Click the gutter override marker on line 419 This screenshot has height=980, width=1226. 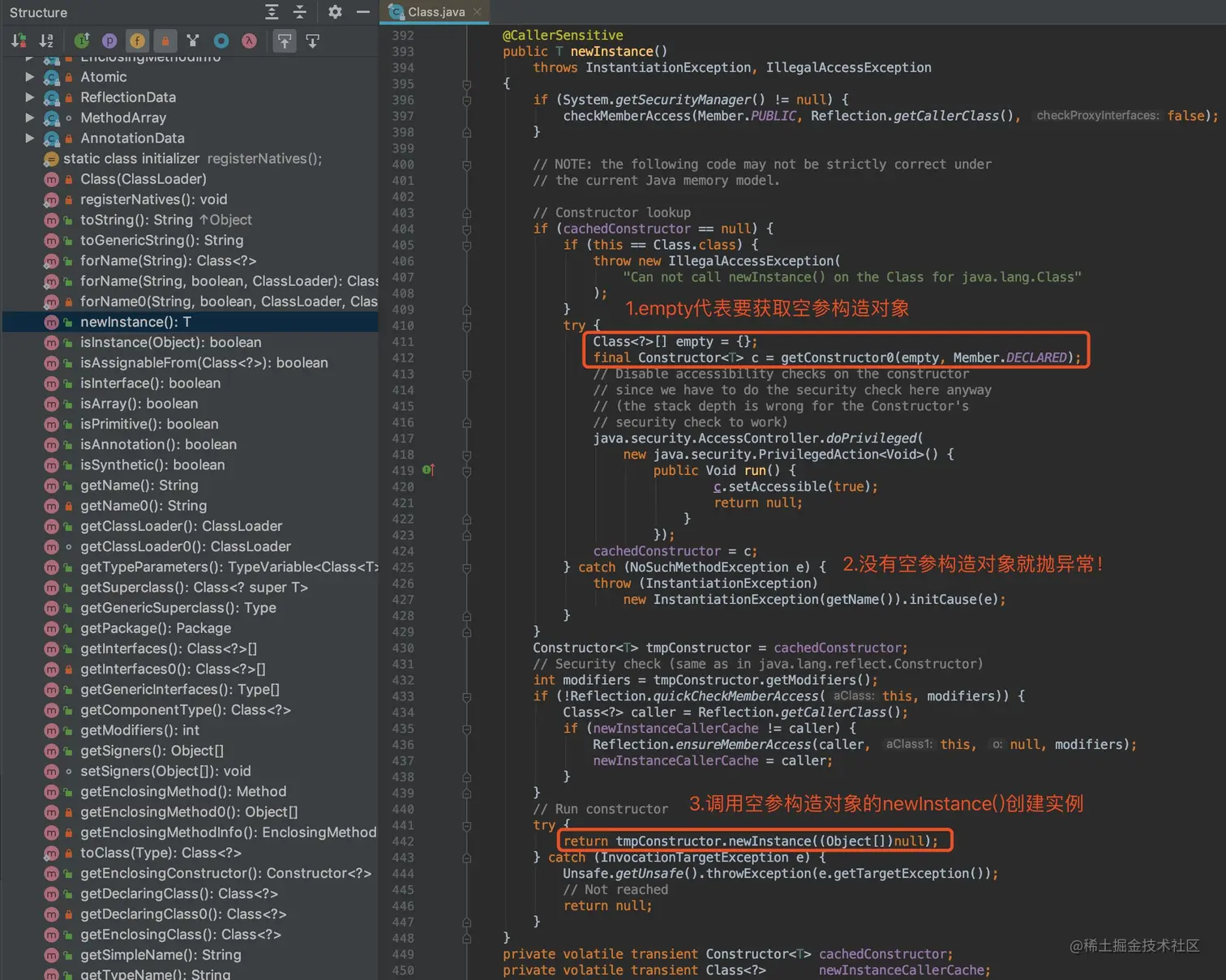tap(429, 470)
